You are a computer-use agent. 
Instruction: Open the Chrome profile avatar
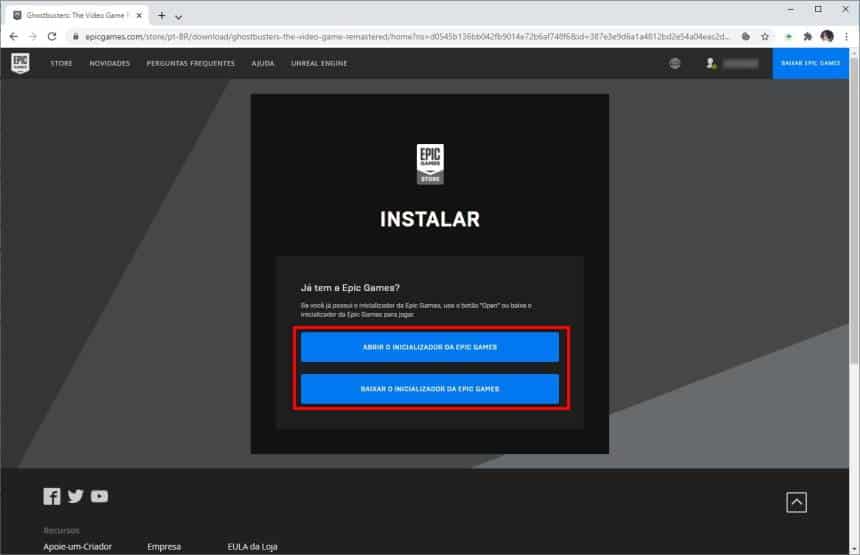coord(827,37)
